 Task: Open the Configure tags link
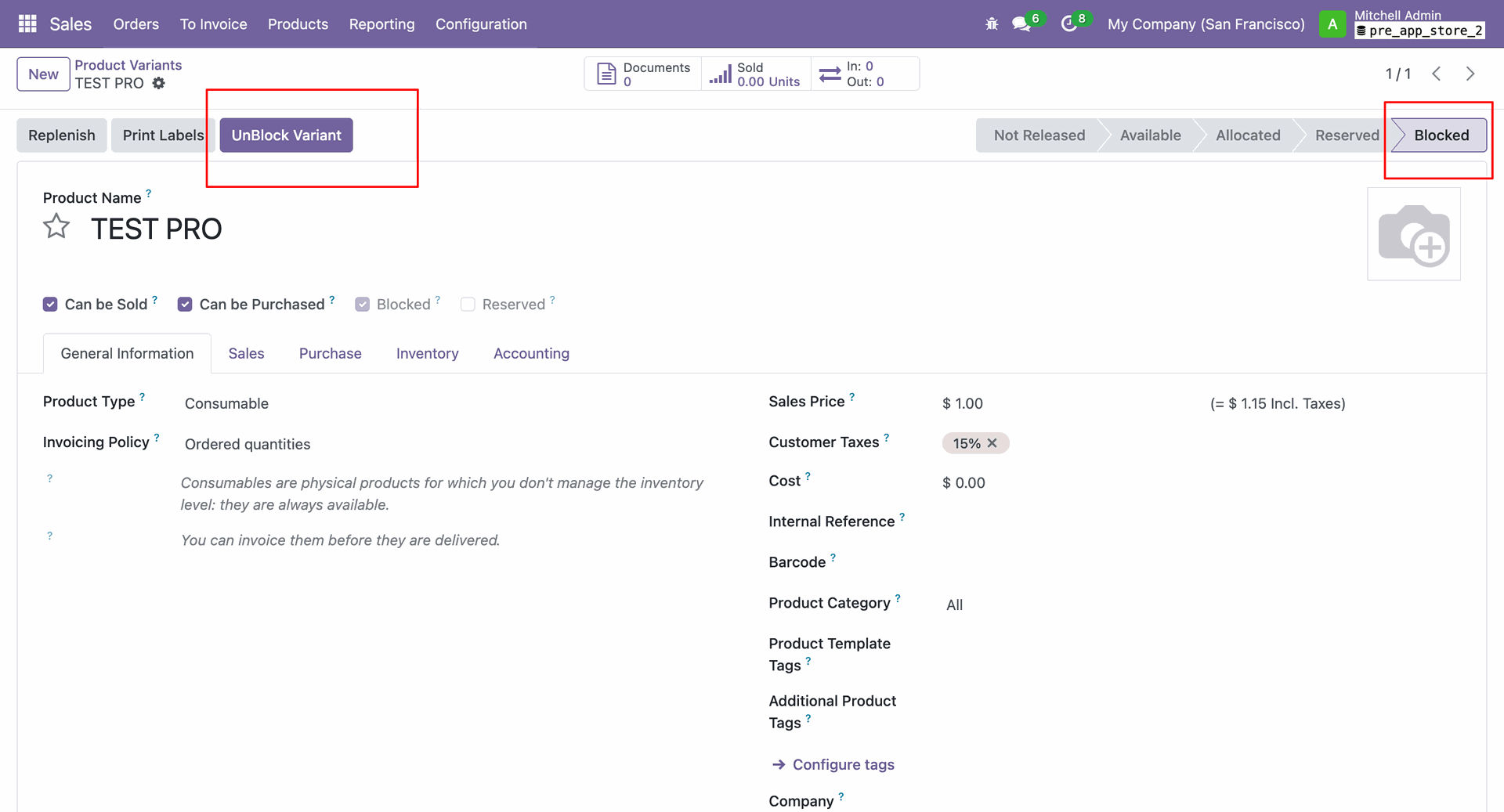(x=843, y=764)
